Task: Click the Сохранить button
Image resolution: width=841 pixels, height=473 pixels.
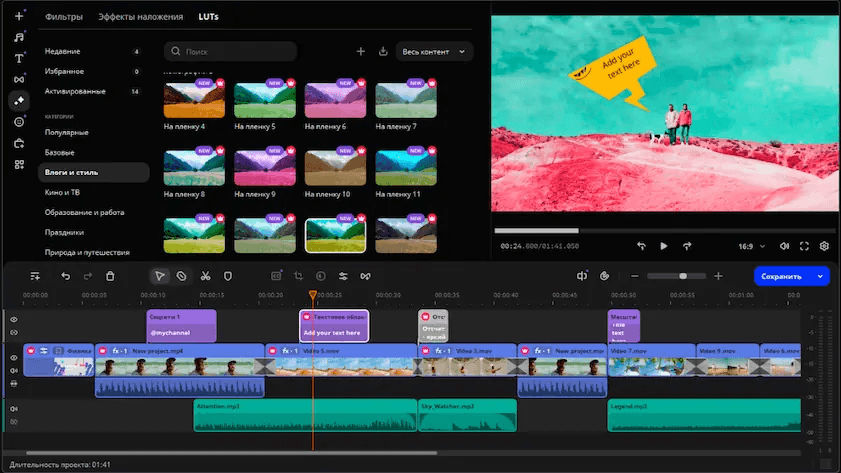Action: pos(781,276)
